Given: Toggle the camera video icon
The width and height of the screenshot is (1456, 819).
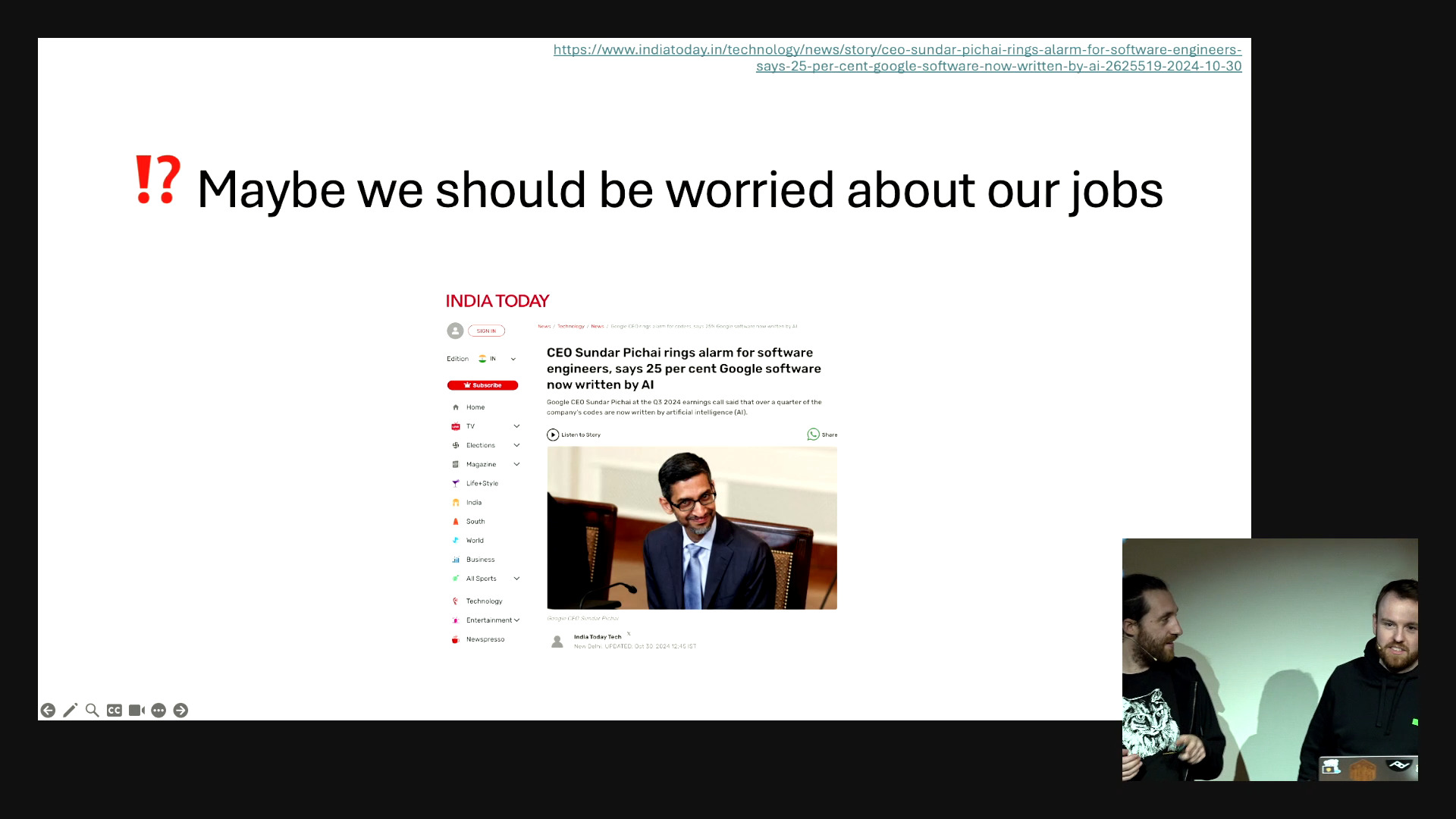Looking at the screenshot, I should [x=136, y=711].
